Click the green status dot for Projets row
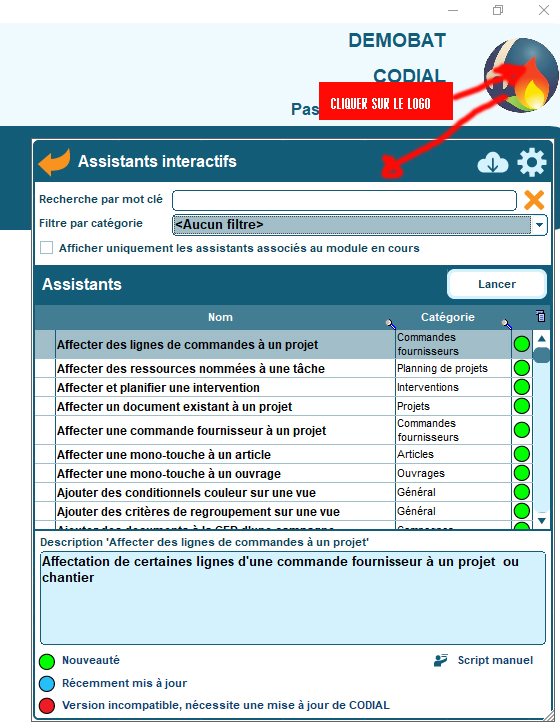The height and width of the screenshot is (723, 560). (x=522, y=406)
